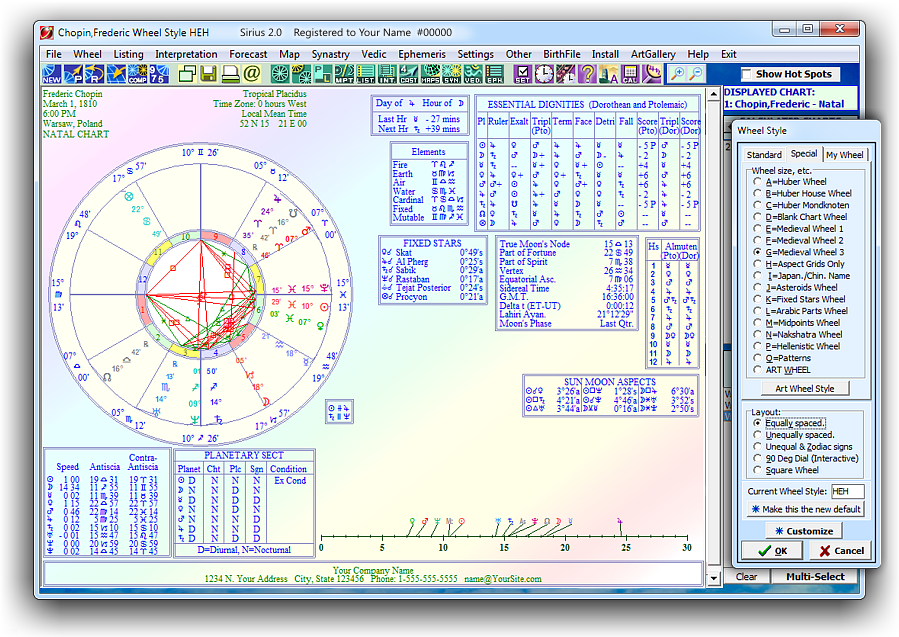The width and height of the screenshot is (899, 637).
Task: Open the MAPS toolbar icon
Action: pos(430,74)
